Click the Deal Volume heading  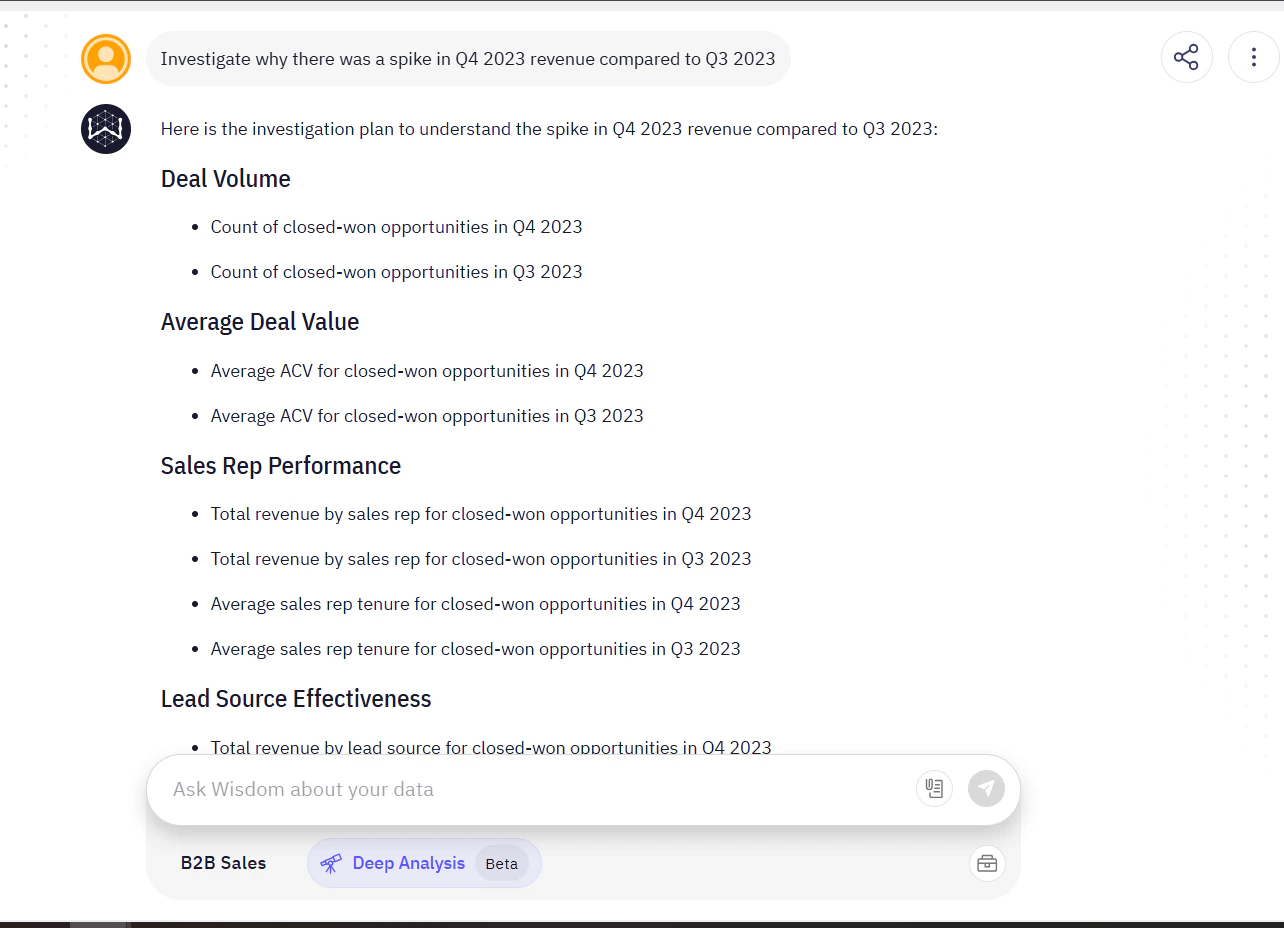[x=226, y=179]
